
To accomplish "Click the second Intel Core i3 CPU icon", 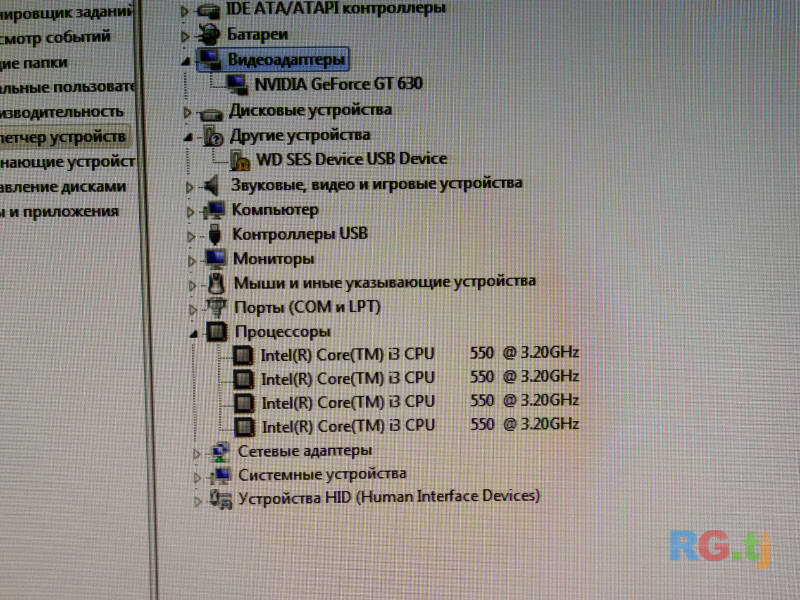I will coord(243,379).
